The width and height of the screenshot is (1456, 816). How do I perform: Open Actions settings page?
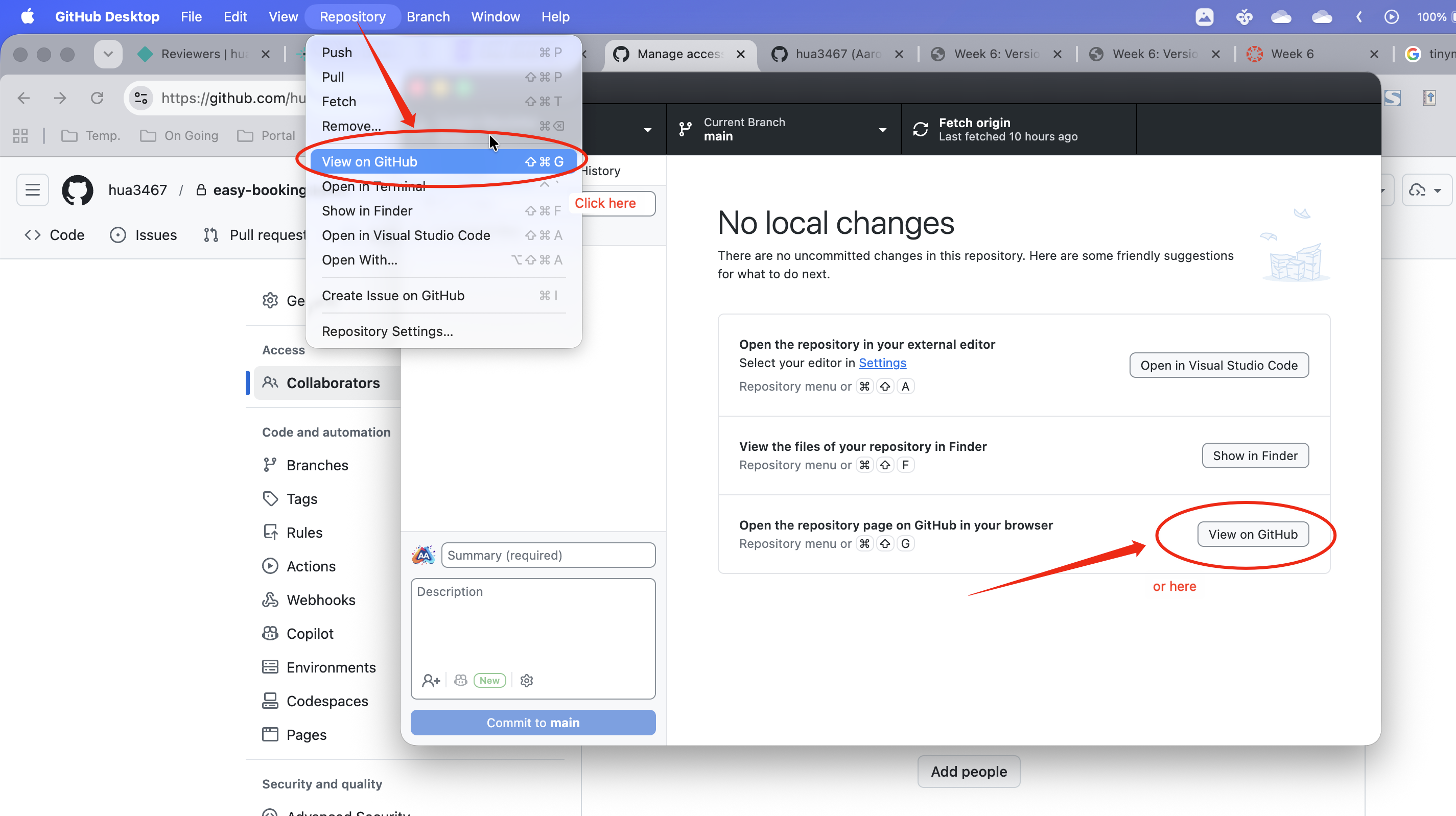click(x=299, y=566)
